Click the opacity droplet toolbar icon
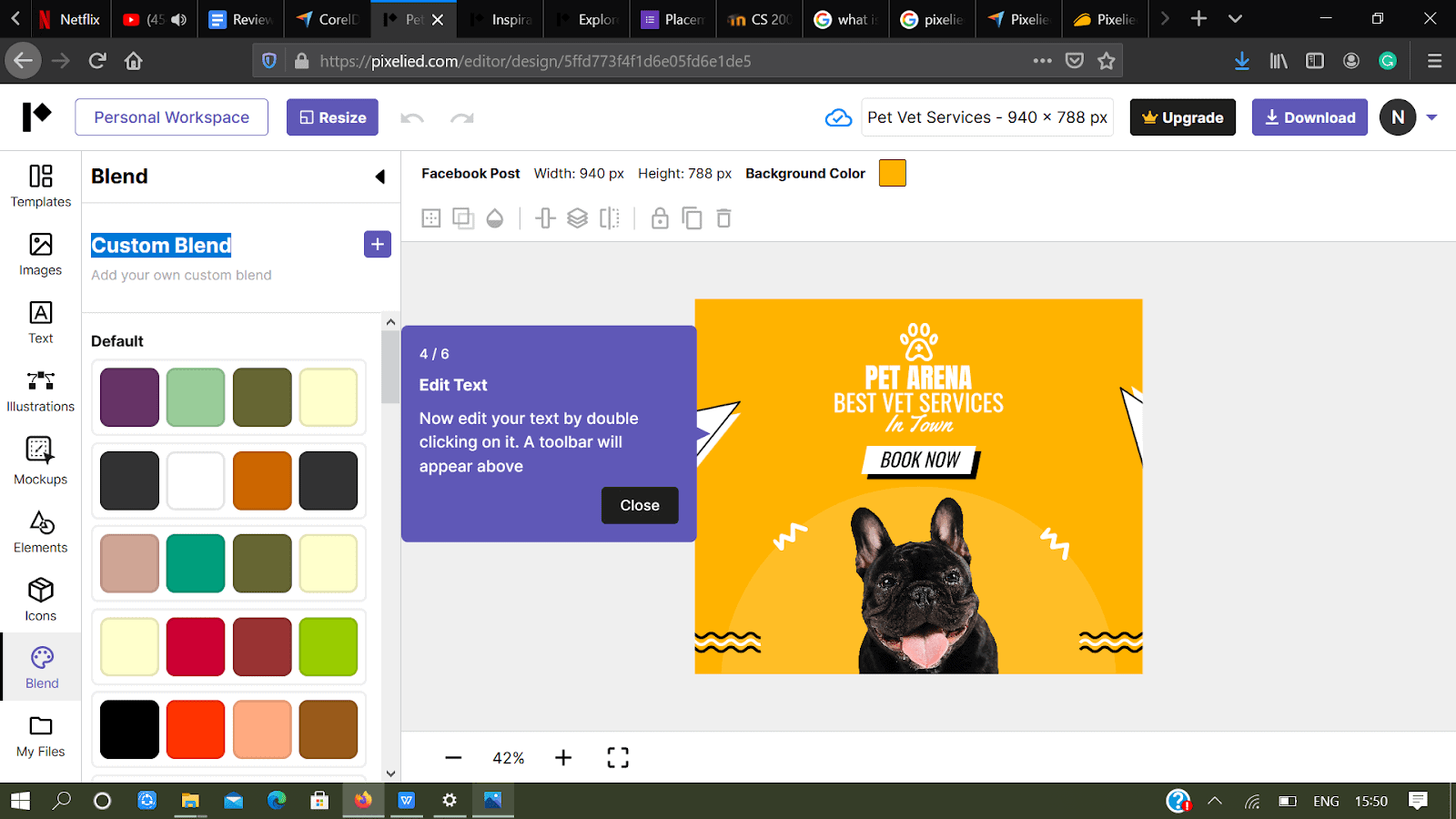1456x819 pixels. [x=495, y=218]
